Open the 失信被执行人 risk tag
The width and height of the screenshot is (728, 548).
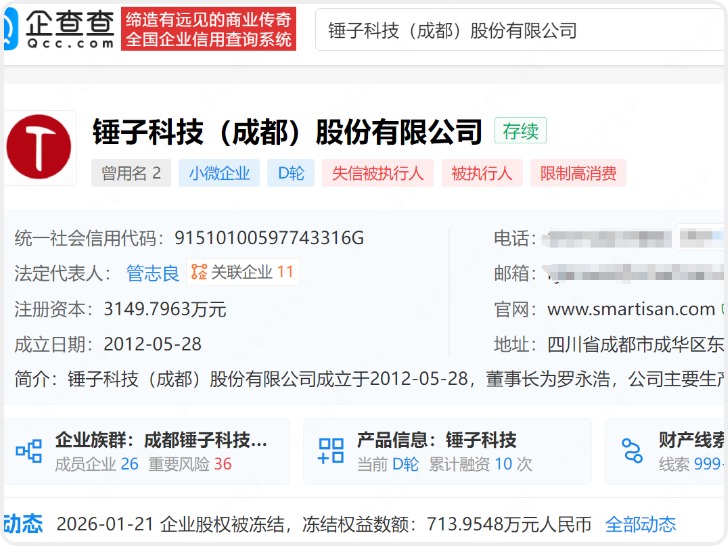[x=377, y=173]
